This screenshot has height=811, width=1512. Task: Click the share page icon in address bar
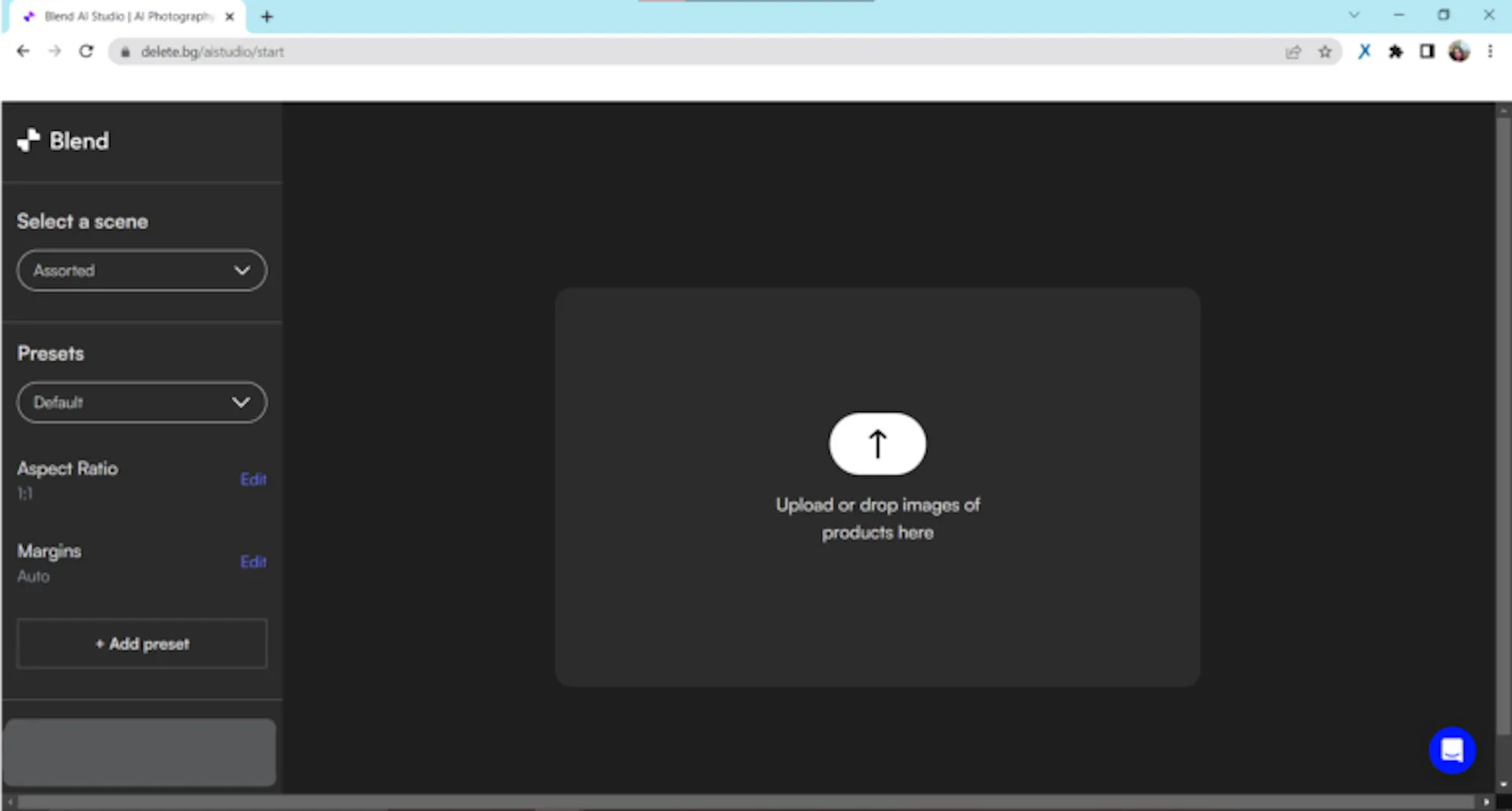pyautogui.click(x=1293, y=52)
